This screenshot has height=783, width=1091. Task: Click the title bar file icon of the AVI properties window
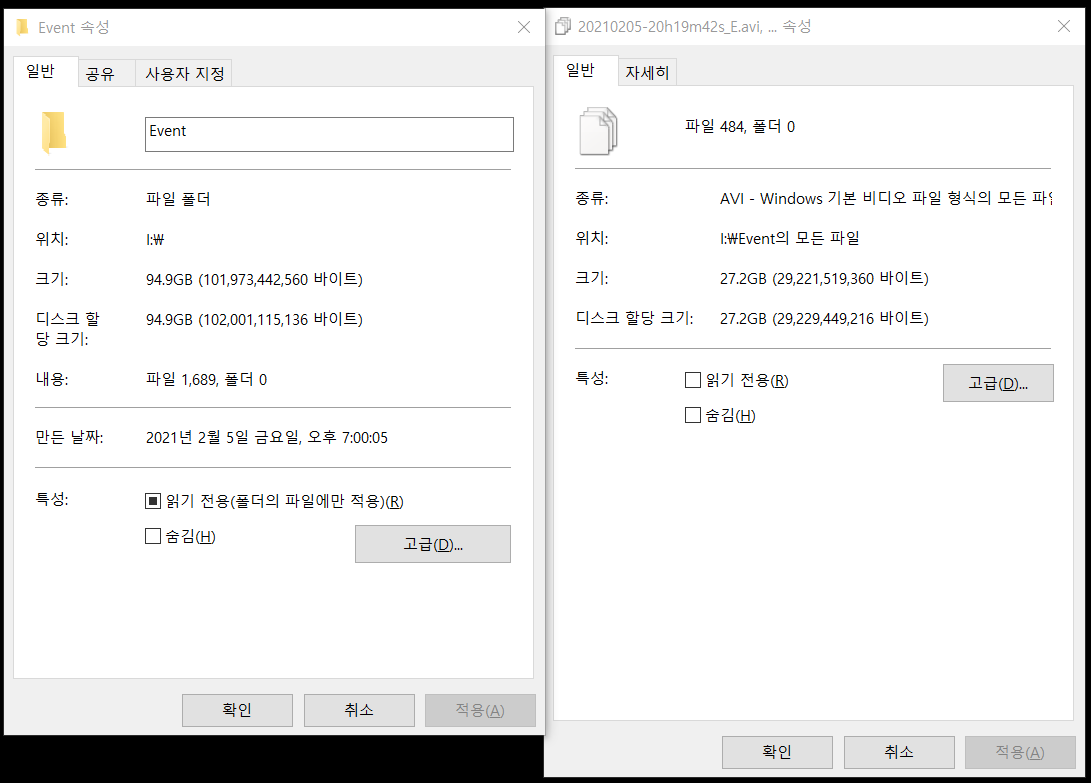click(562, 26)
